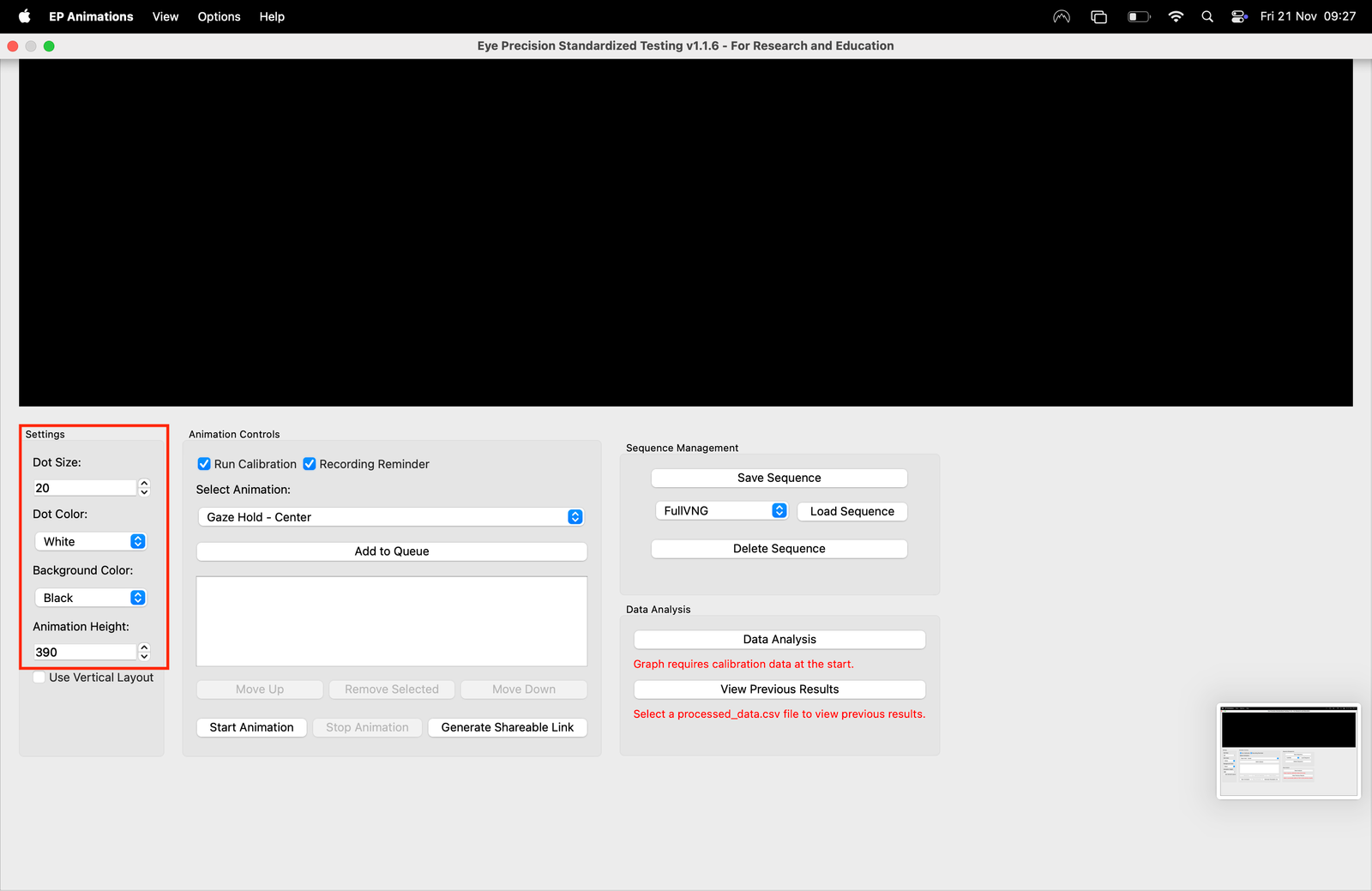Click the Start Animation button
The image size is (1372, 891).
(251, 726)
